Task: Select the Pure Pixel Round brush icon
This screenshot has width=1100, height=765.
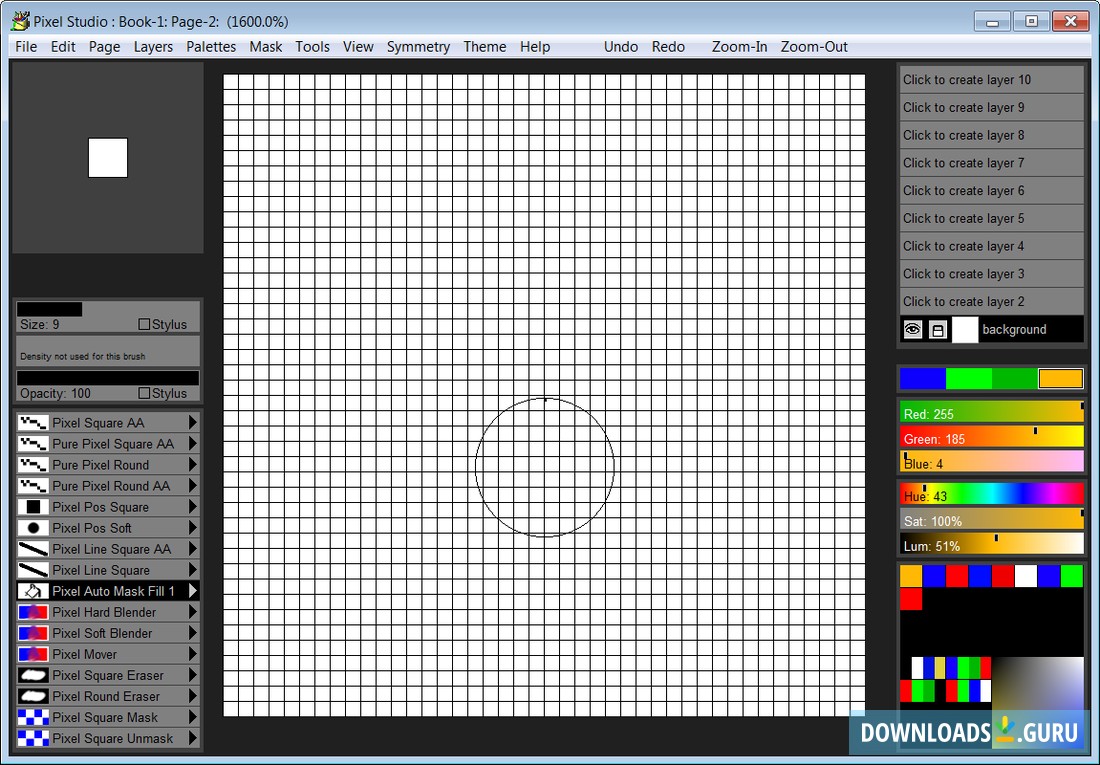Action: 33,465
